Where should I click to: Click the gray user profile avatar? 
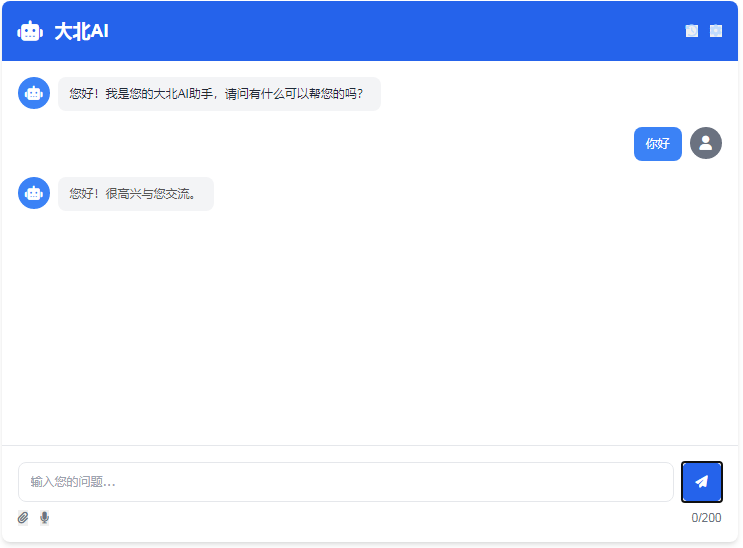706,143
